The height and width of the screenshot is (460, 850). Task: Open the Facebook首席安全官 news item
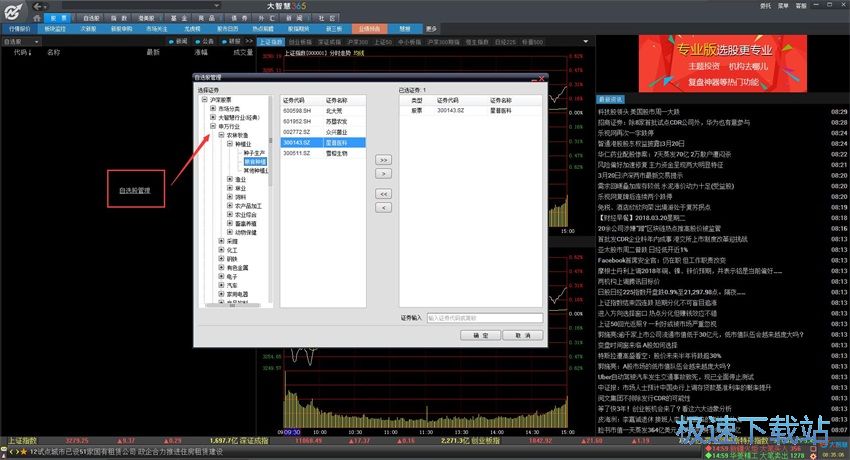point(661,260)
